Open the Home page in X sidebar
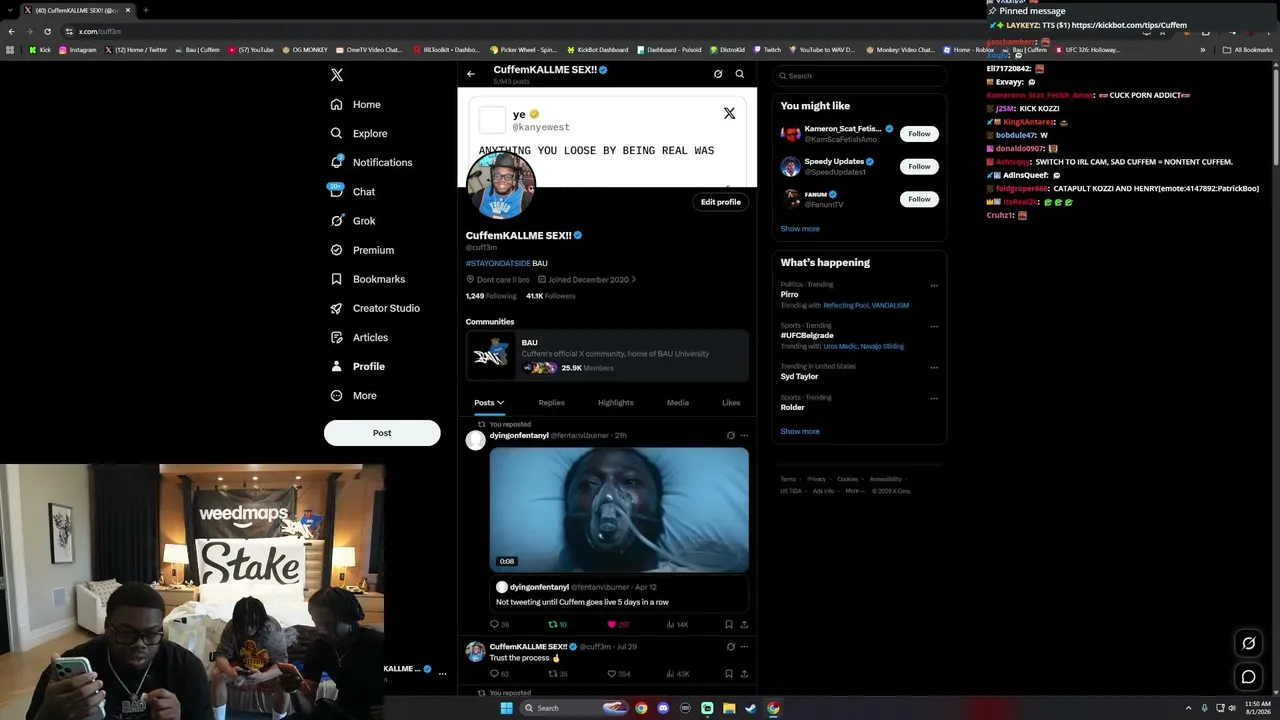Viewport: 1280px width, 720px height. [356, 104]
